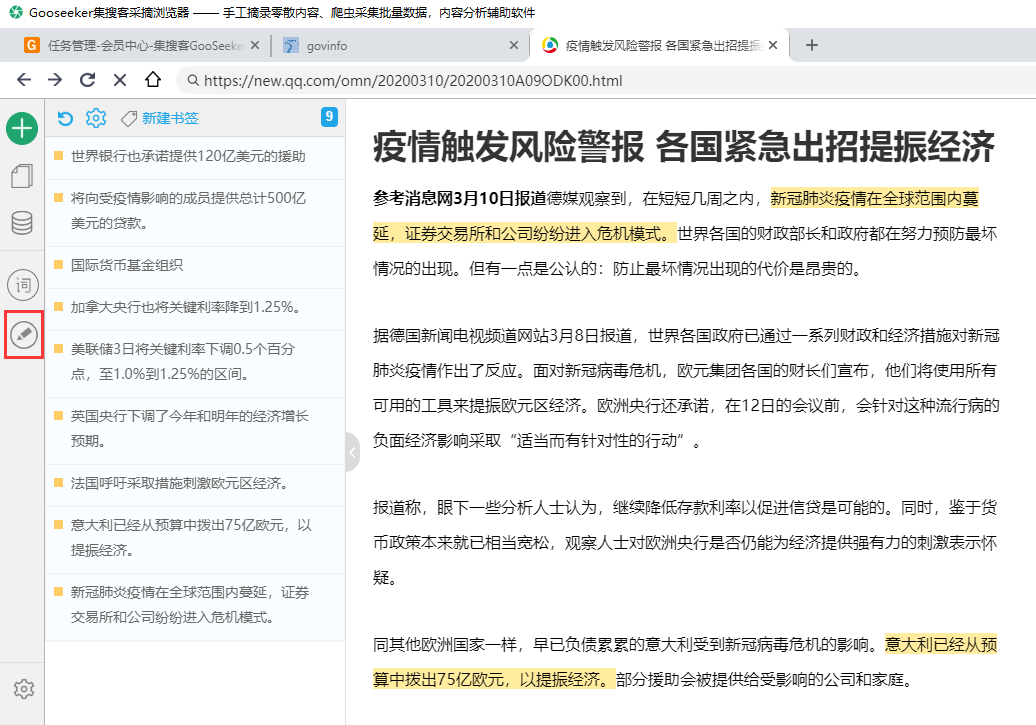
Task: Click highlighted text 算中拨出75亿欧元，以提振经济
Action: [x=494, y=679]
